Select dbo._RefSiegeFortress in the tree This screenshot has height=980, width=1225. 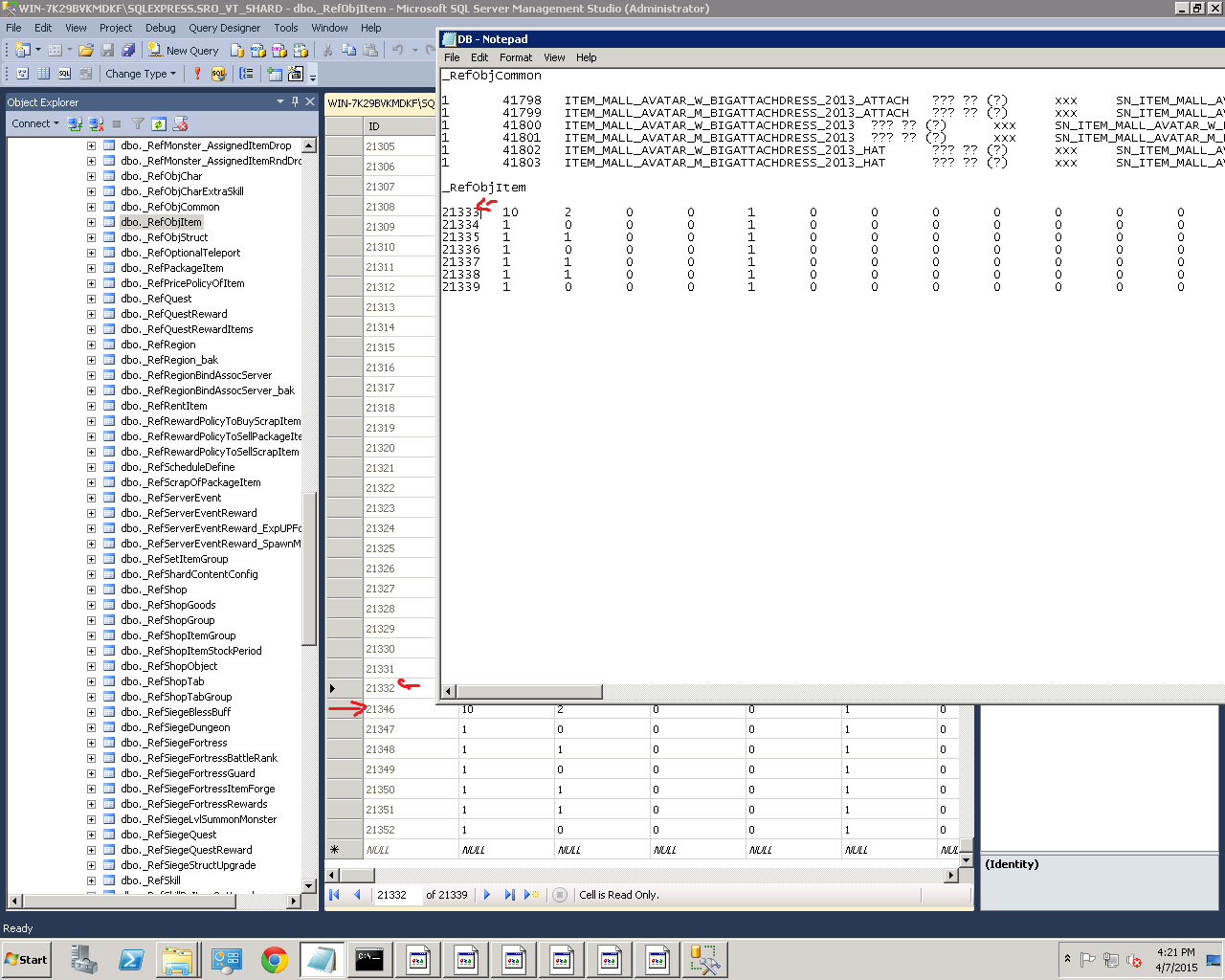[x=174, y=743]
